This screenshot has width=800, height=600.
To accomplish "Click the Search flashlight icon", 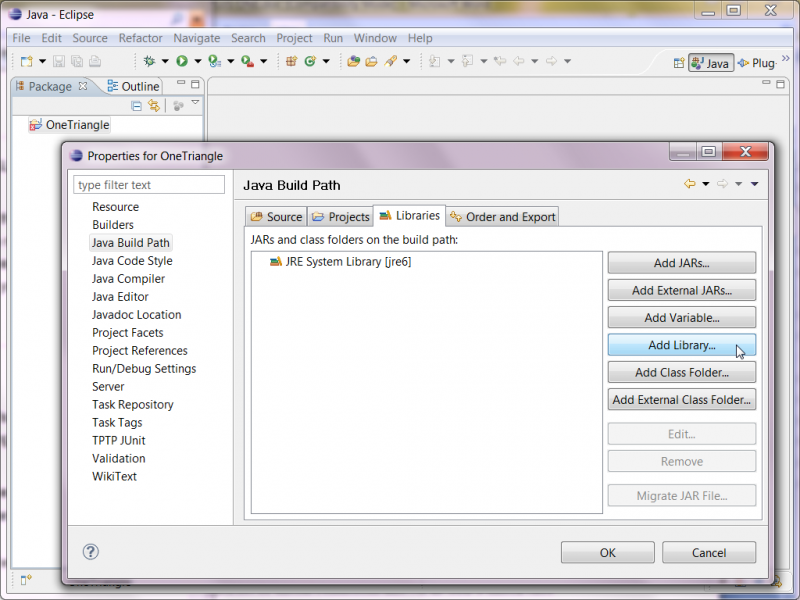I will (390, 61).
